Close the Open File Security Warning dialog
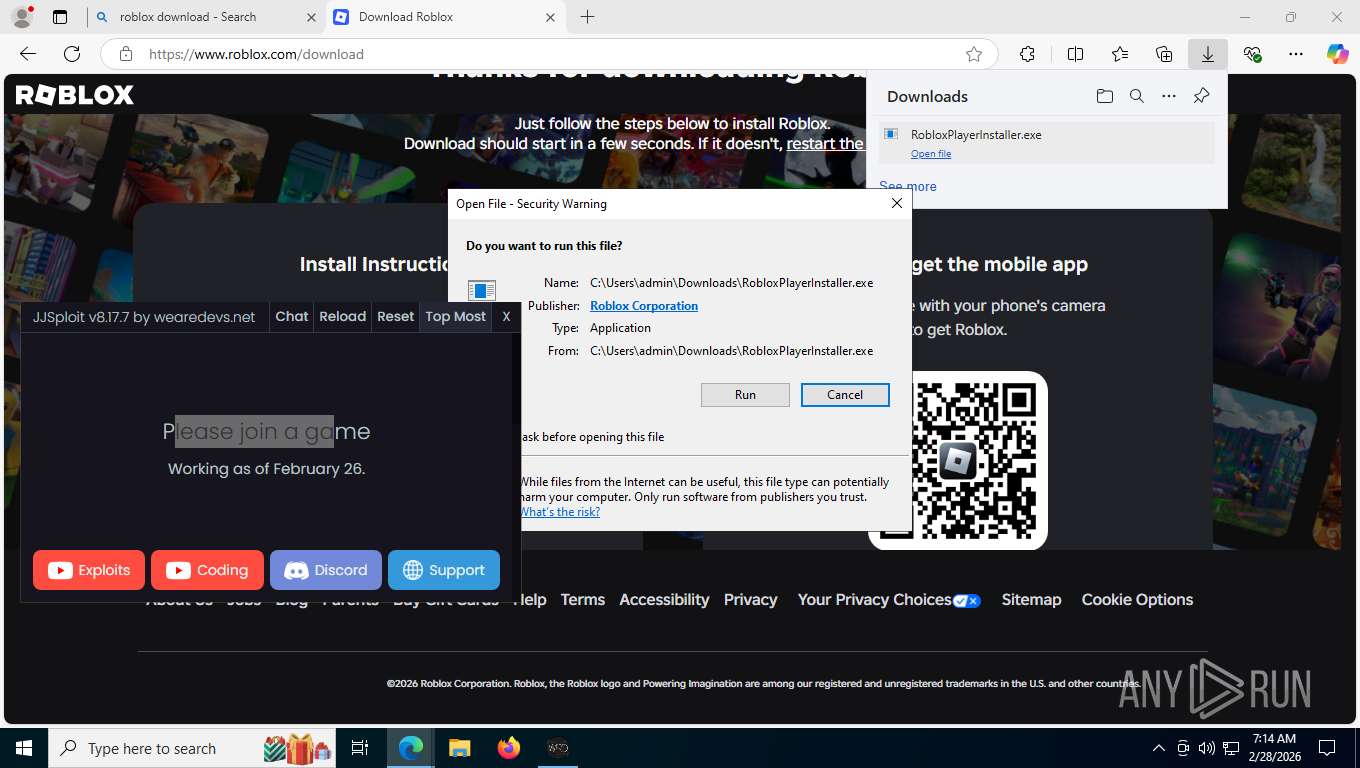Screen dimensions: 1360x768 (x=897, y=203)
